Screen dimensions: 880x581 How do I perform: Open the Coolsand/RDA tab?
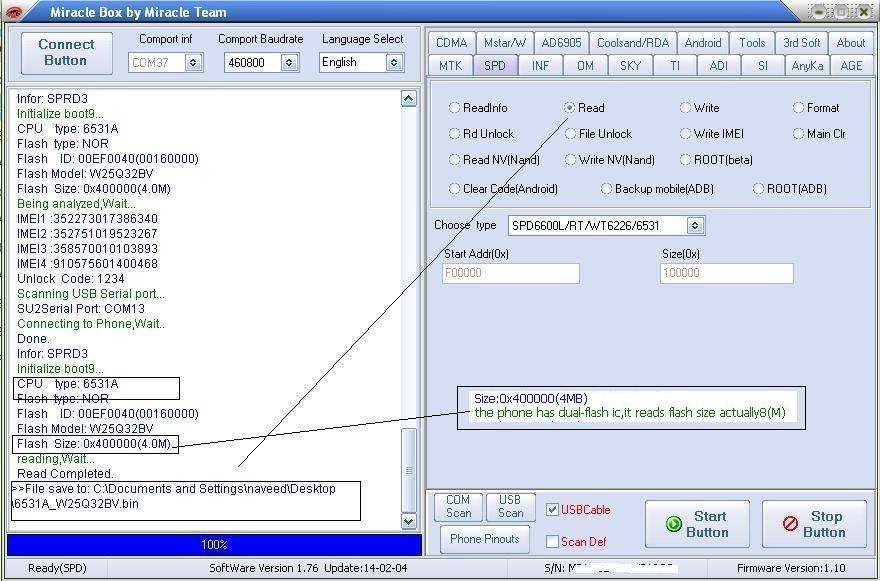click(x=632, y=43)
